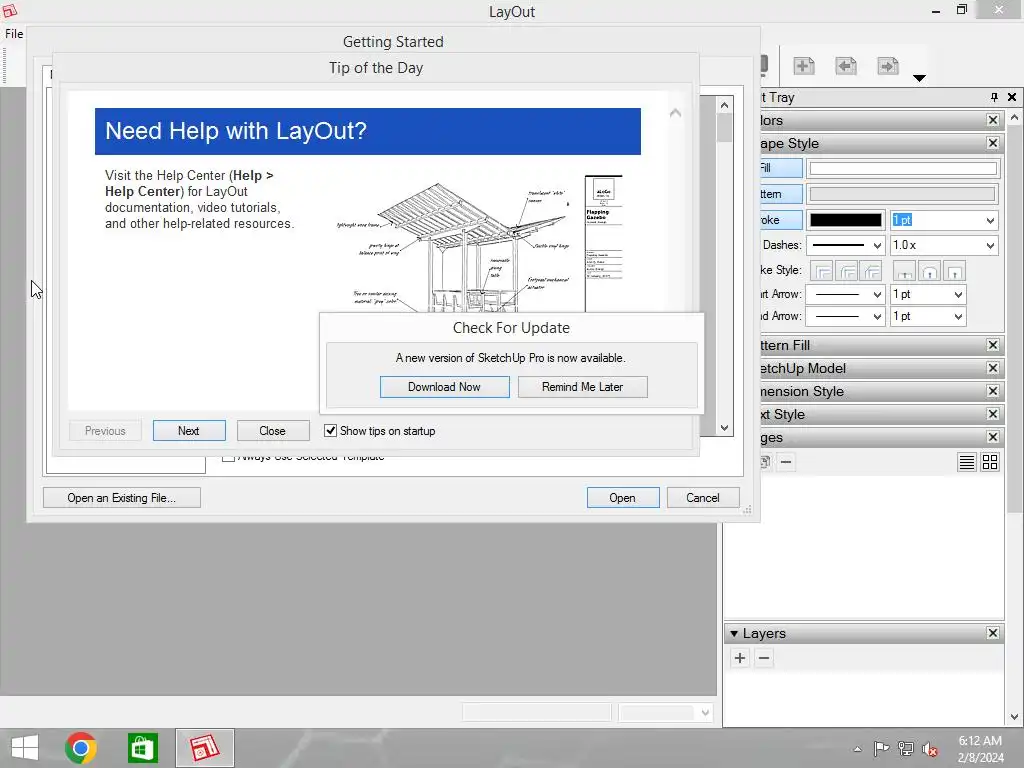Collapse the Layers panel triangle
The width and height of the screenshot is (1024, 768).
tap(734, 633)
